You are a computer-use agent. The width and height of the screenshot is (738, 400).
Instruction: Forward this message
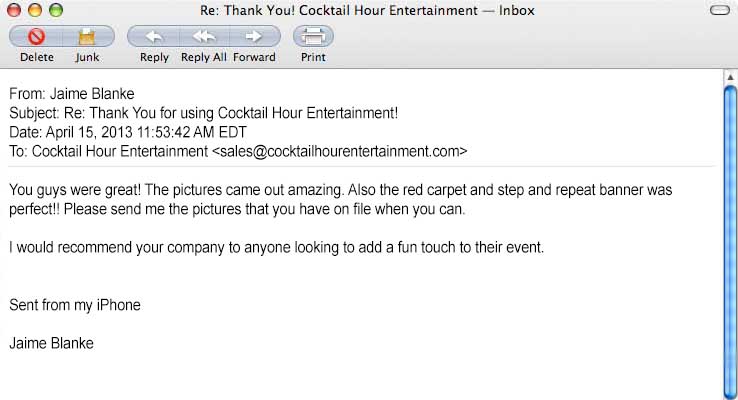point(254,37)
